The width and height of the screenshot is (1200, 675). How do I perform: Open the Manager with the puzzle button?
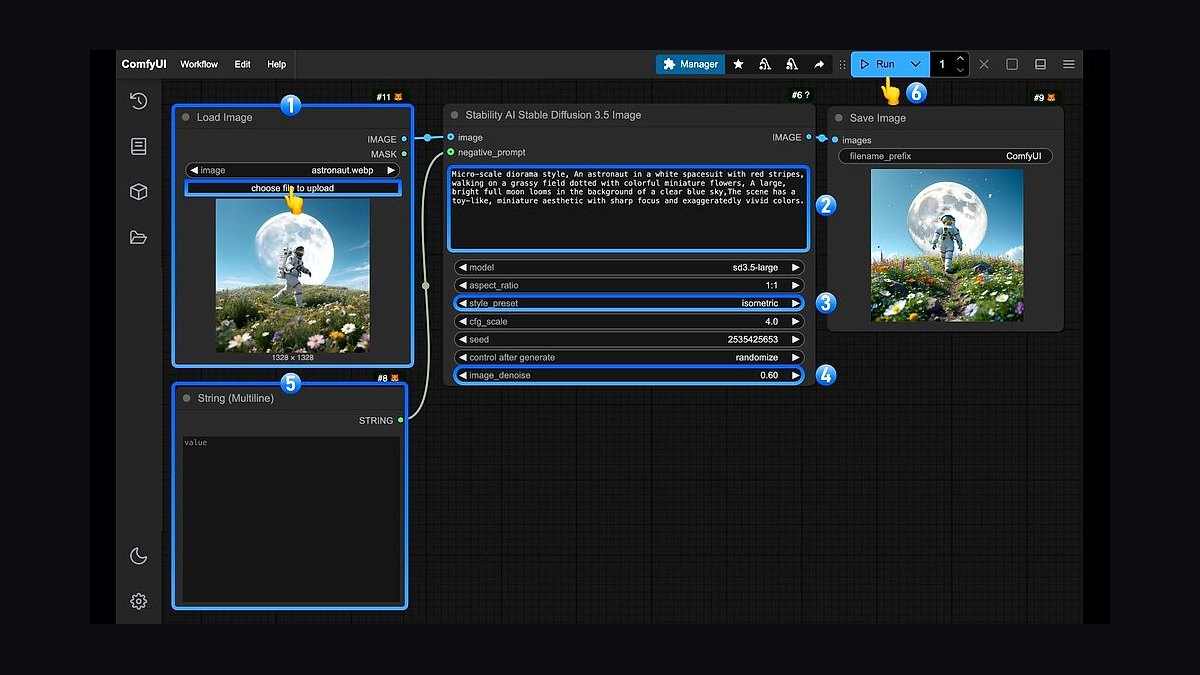point(691,64)
